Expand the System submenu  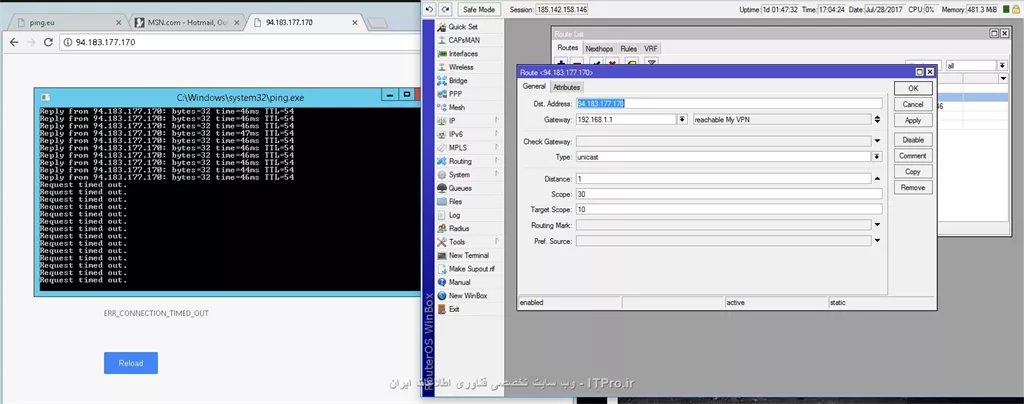497,174
